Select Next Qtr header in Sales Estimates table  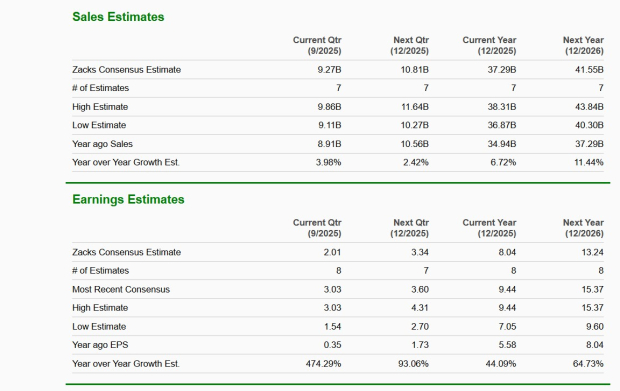[x=409, y=45]
